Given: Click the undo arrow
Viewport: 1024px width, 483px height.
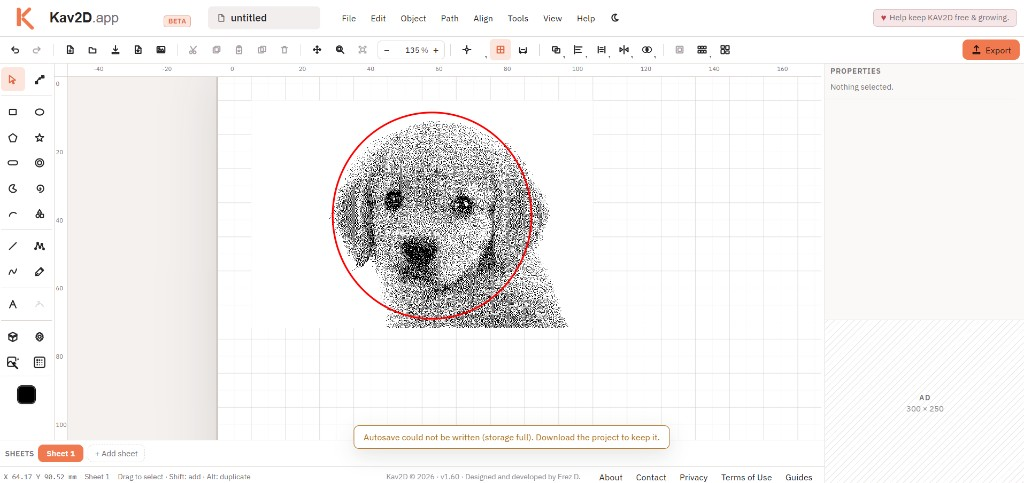Looking at the screenshot, I should tap(16, 50).
